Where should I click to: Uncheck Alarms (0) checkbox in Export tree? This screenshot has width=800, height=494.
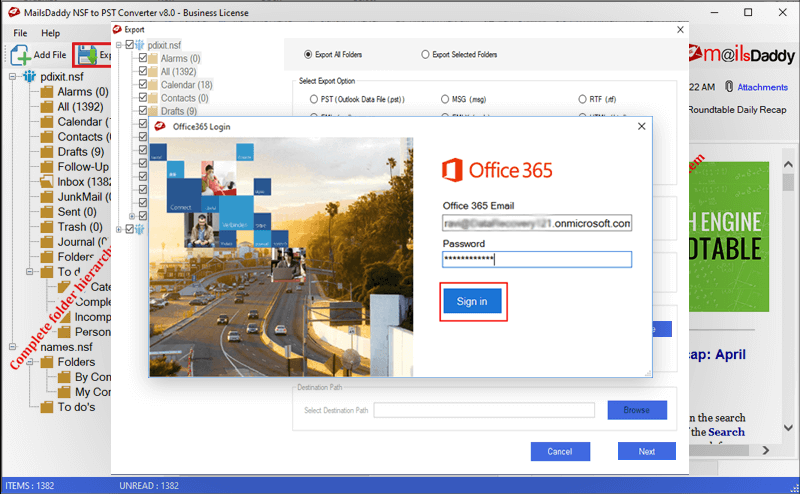click(143, 58)
